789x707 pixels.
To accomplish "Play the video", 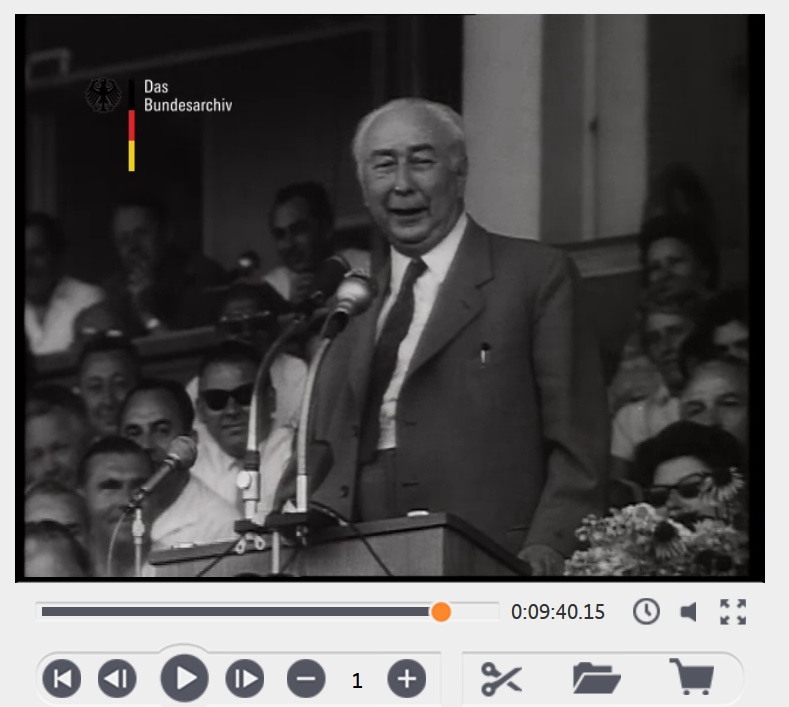I will [184, 678].
